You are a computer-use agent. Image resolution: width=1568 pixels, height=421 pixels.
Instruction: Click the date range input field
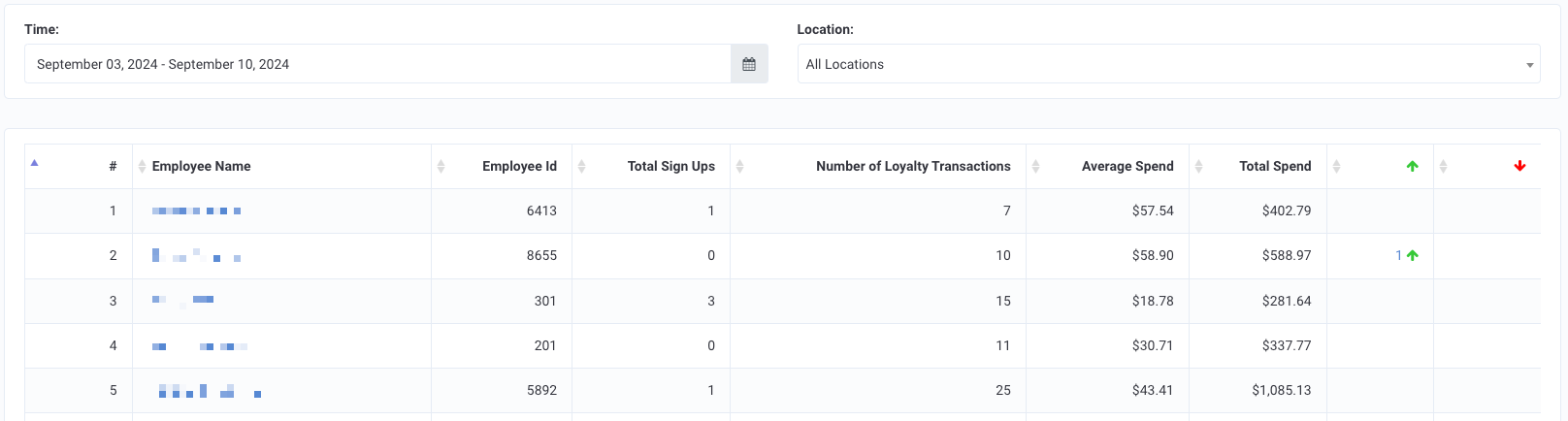coord(377,64)
